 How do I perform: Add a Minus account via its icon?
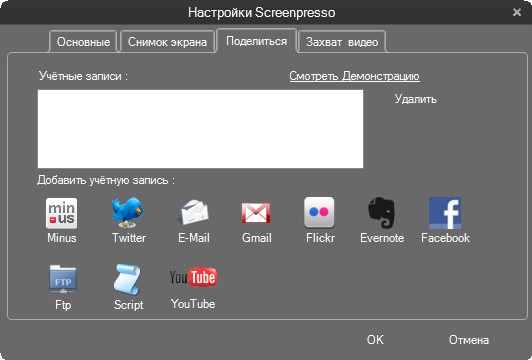(61, 213)
